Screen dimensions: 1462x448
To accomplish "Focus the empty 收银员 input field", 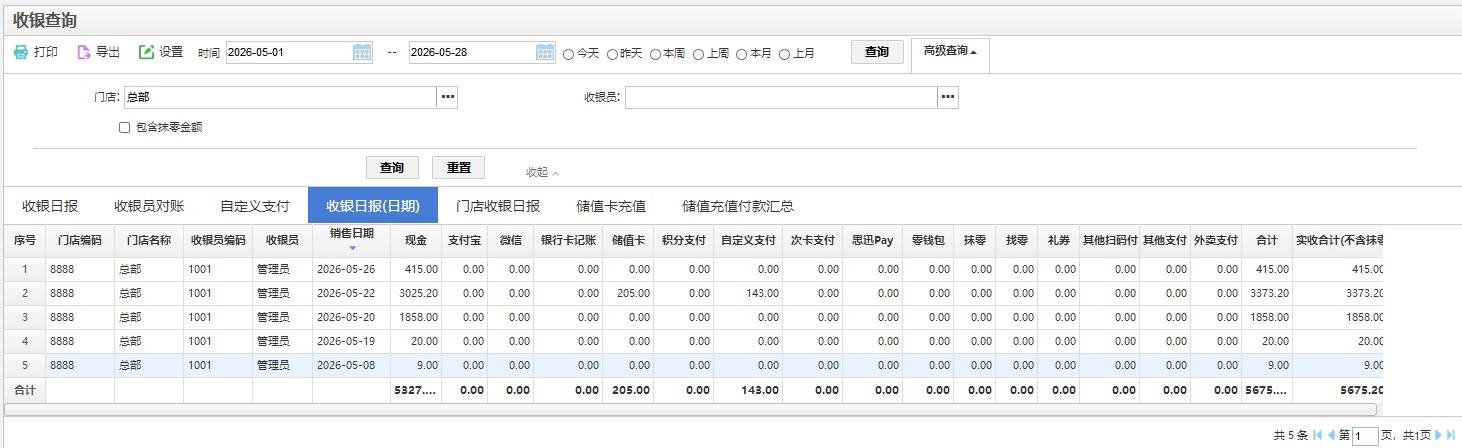I will (x=781, y=97).
